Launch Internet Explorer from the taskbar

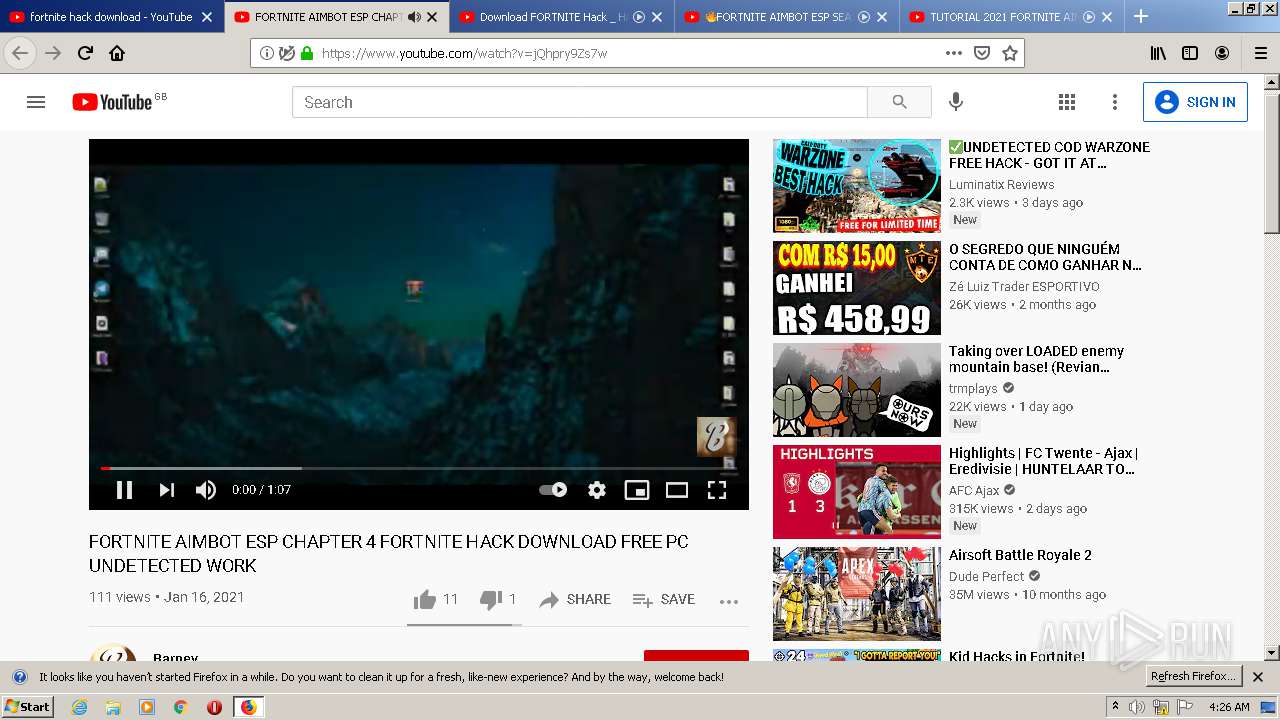pyautogui.click(x=80, y=707)
